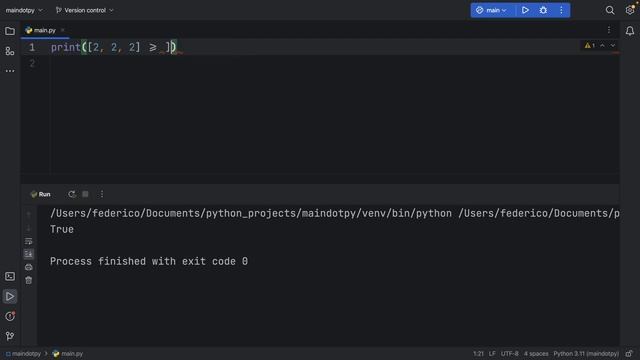Clear all console output trash icon
Image resolution: width=640 pixels, height=360 pixels.
(x=29, y=280)
